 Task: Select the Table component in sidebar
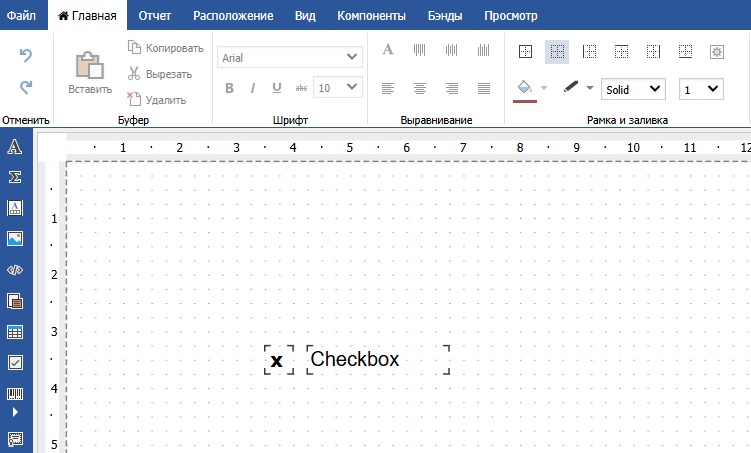pyautogui.click(x=15, y=332)
